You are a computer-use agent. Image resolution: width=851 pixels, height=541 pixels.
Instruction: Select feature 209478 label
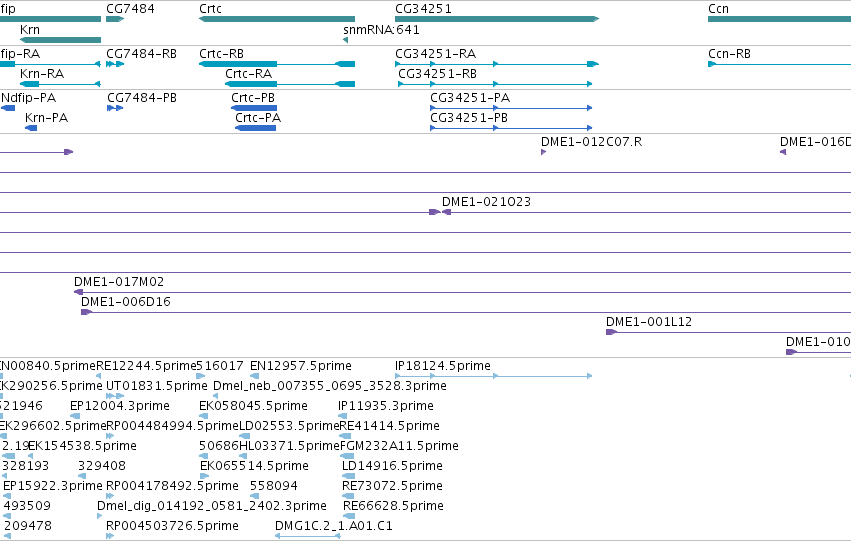click(x=28, y=526)
